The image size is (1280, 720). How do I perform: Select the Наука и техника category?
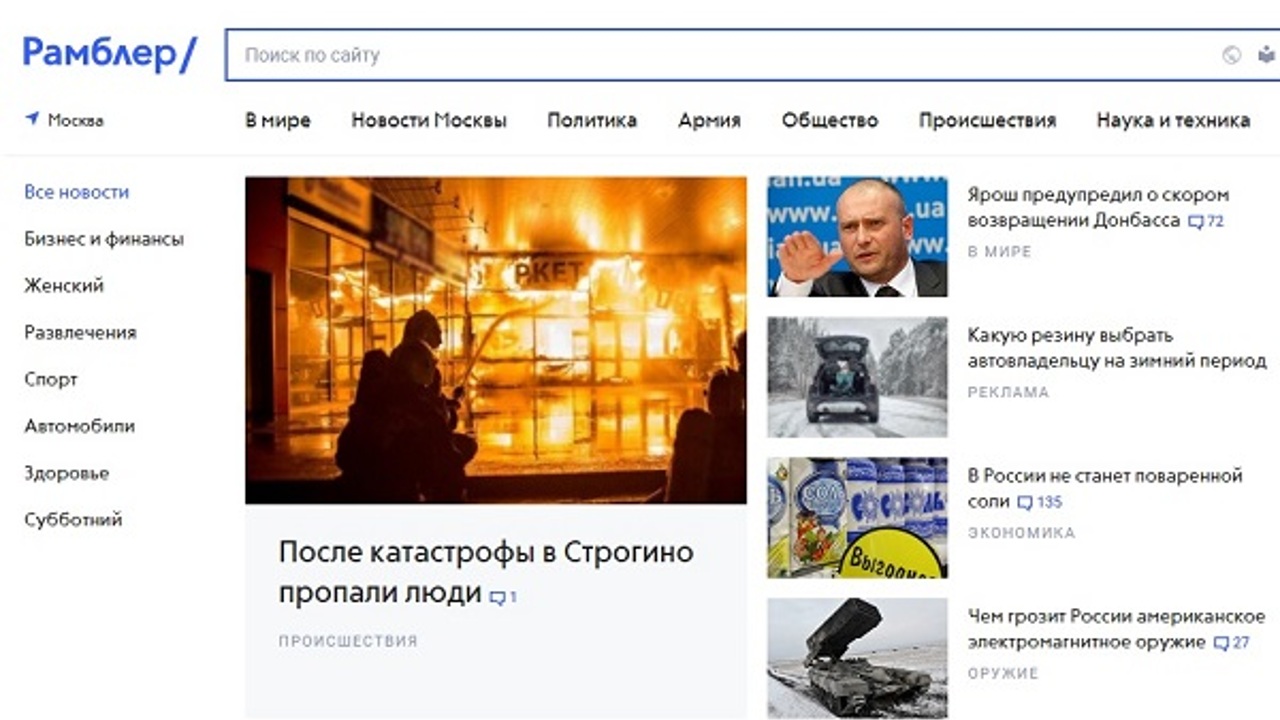(1173, 120)
